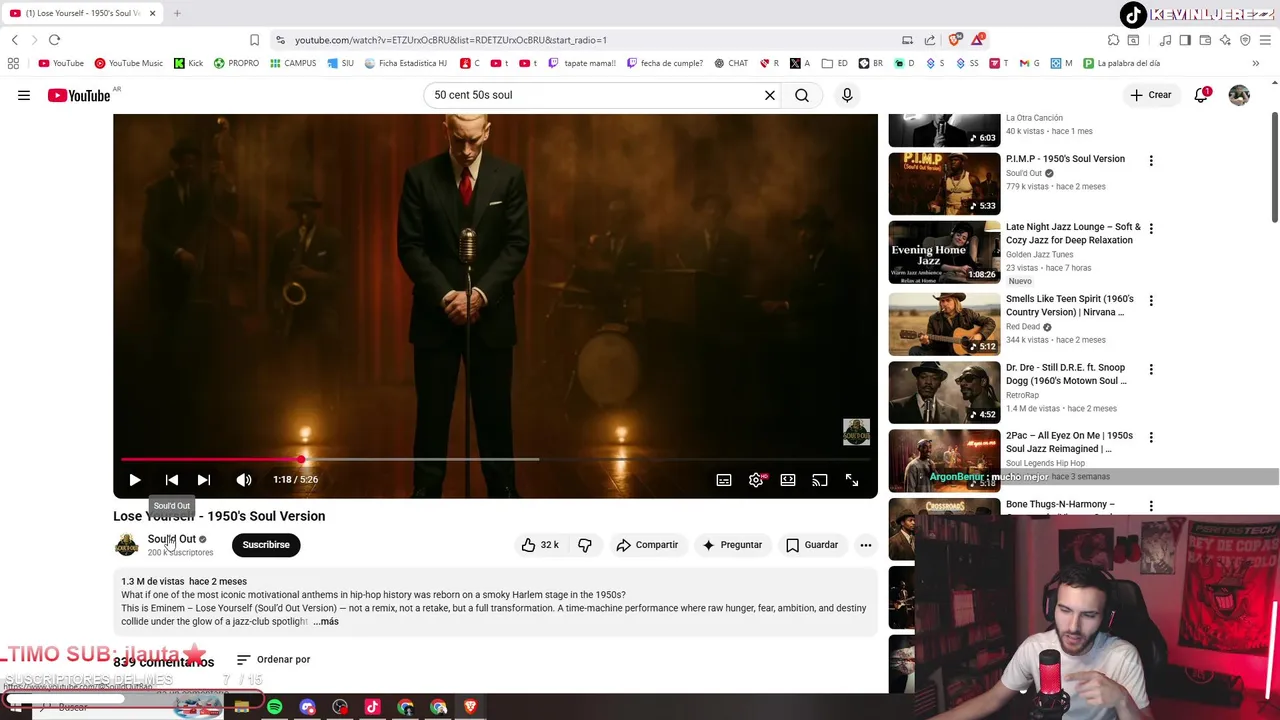Open Soul'd Out channel avatar
1280x720 pixels.
click(x=127, y=545)
